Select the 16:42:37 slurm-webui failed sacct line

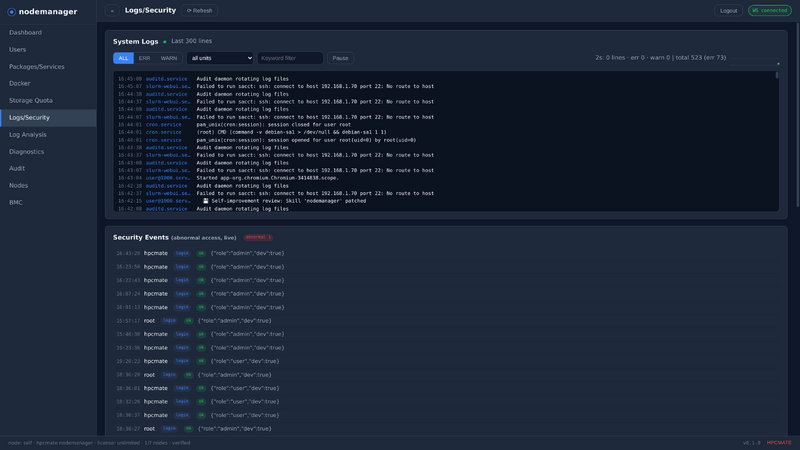pos(446,193)
